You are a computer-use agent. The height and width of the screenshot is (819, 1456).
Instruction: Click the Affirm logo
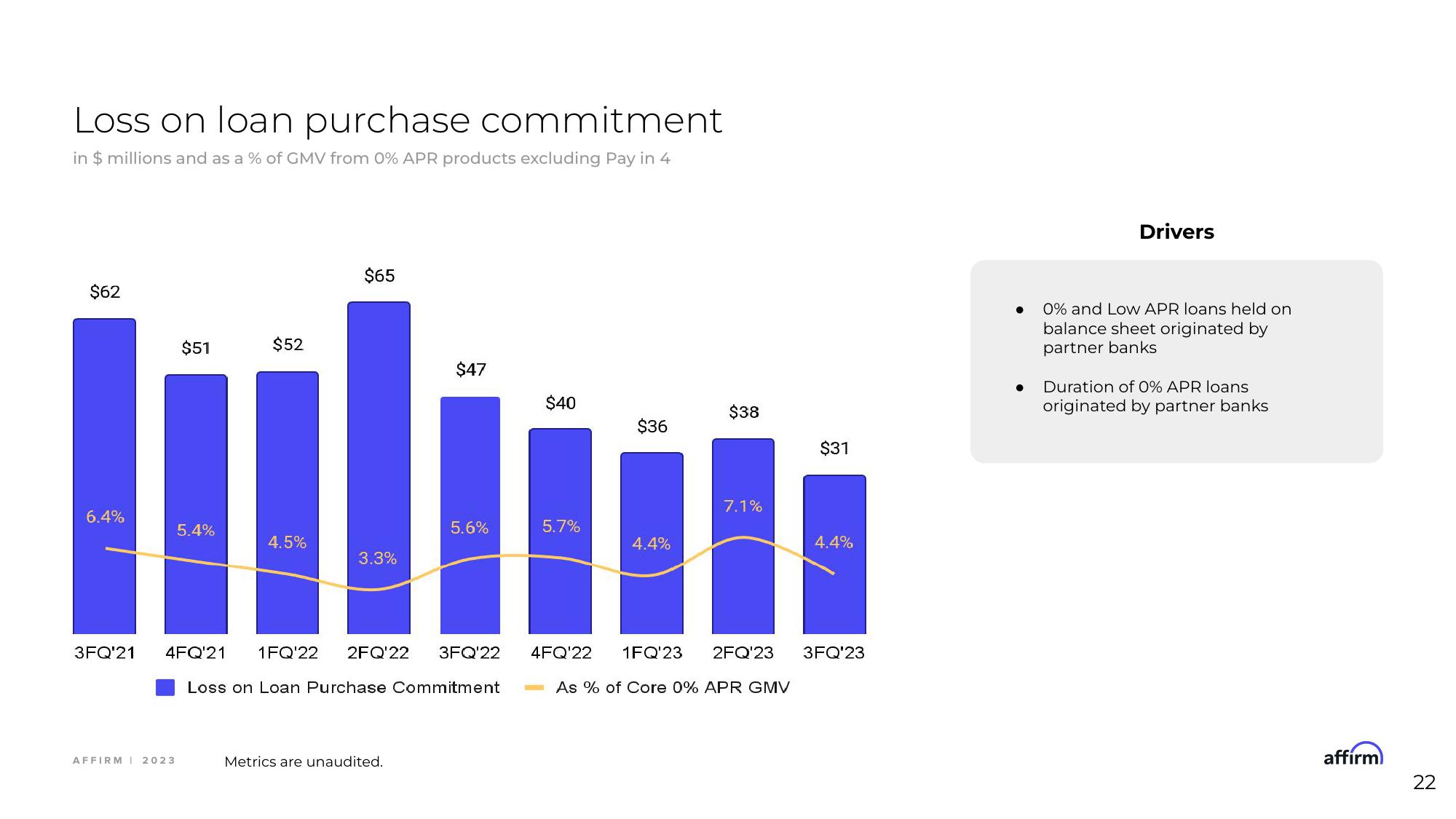(x=1353, y=754)
